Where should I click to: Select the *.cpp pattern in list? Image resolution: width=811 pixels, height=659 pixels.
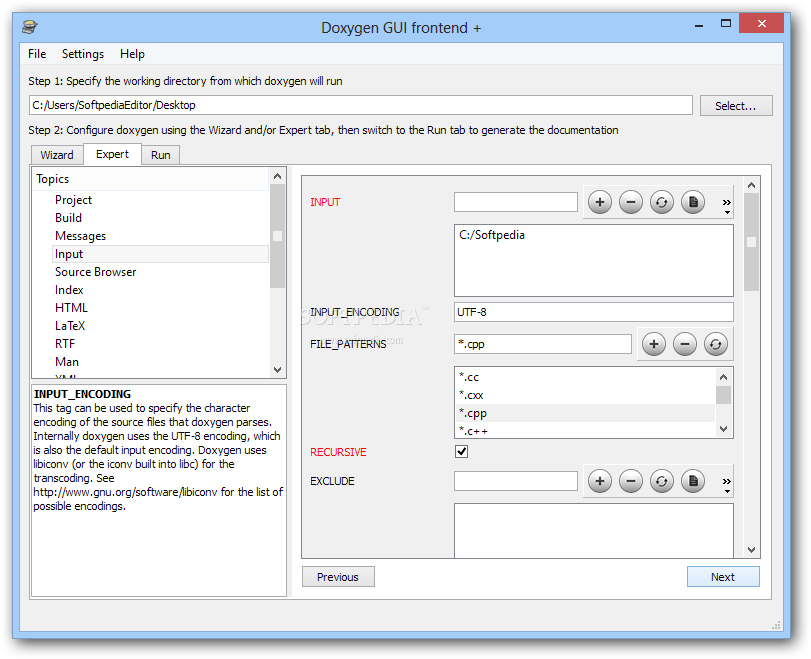pos(584,413)
